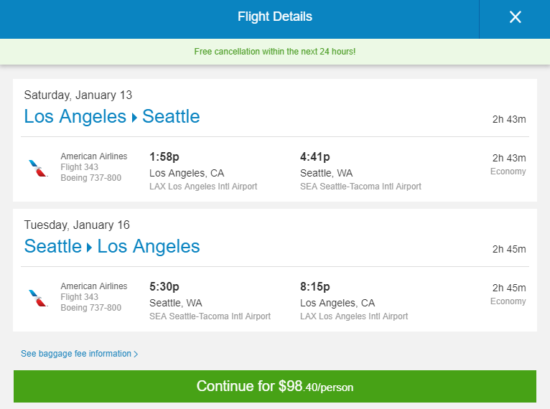Open See baggage fee information link
Viewport: 550px width, 409px height.
coord(79,354)
